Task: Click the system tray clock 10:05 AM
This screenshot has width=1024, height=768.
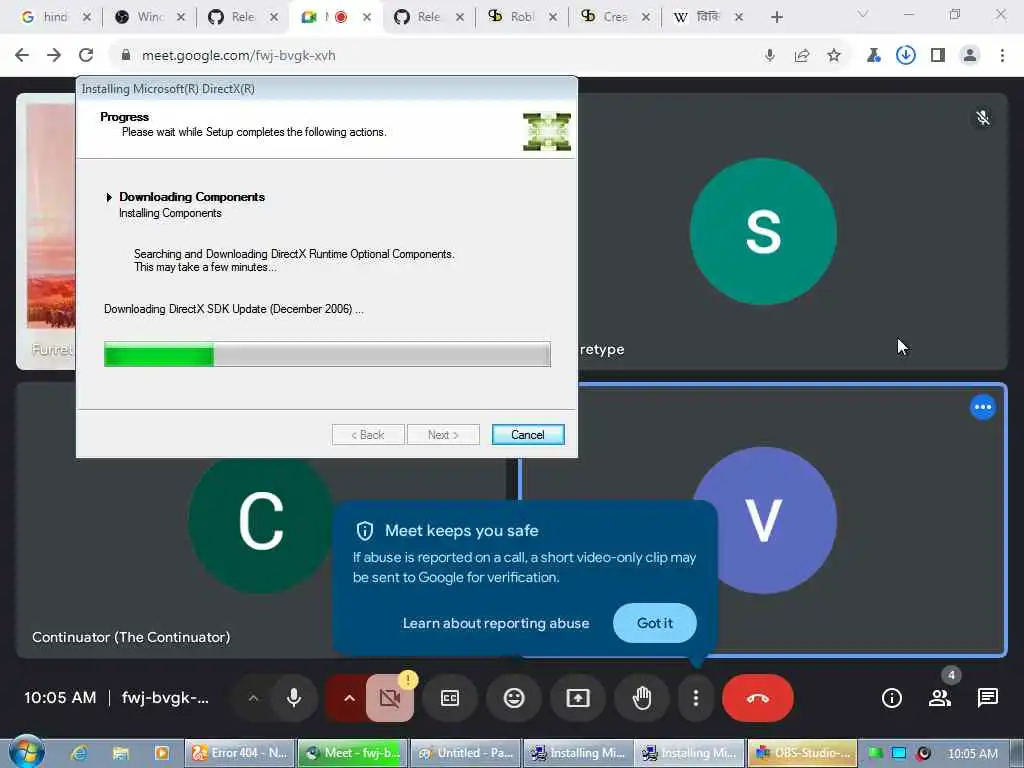Action: point(972,754)
